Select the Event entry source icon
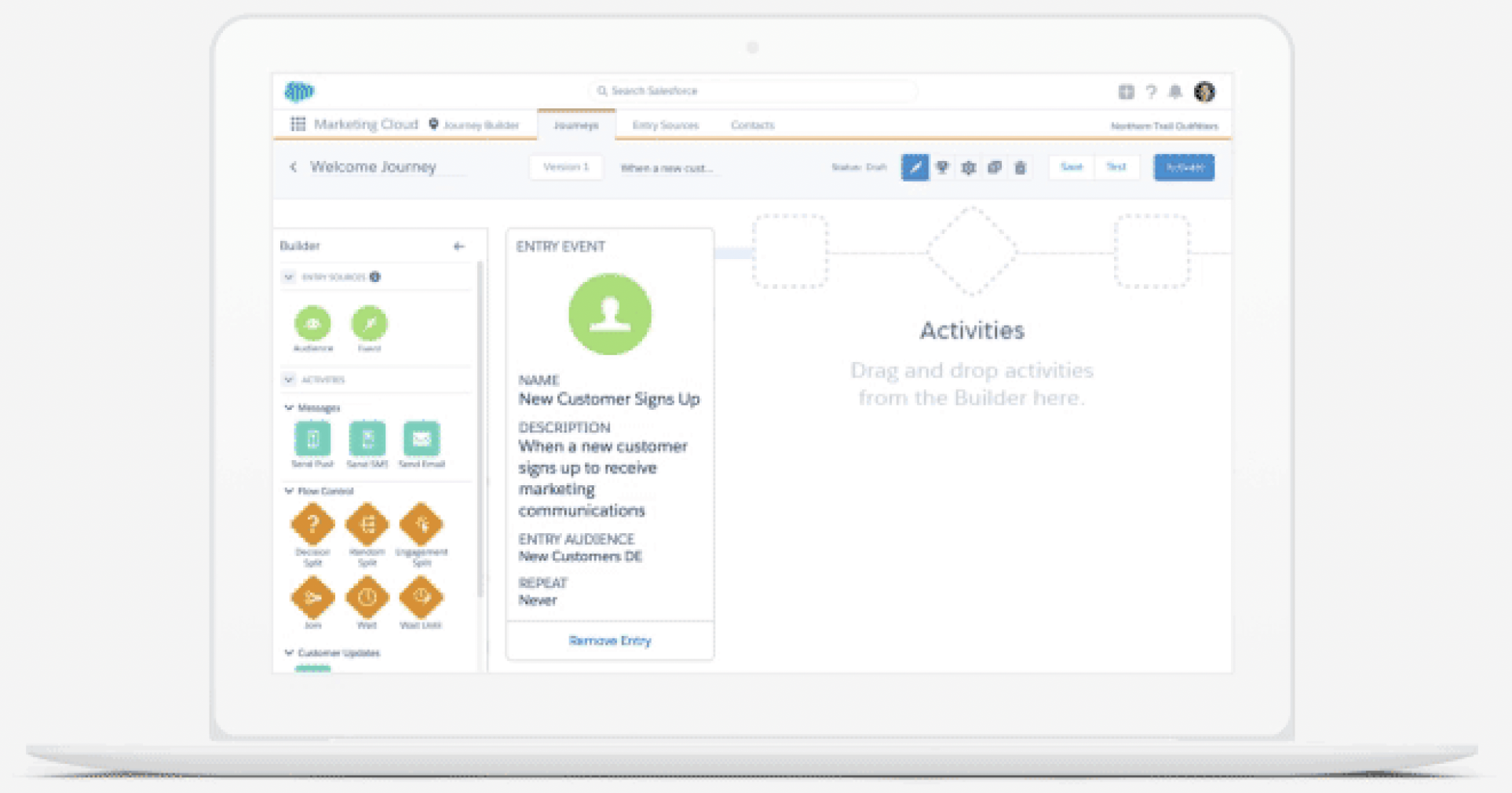The width and height of the screenshot is (1512, 793). (369, 323)
